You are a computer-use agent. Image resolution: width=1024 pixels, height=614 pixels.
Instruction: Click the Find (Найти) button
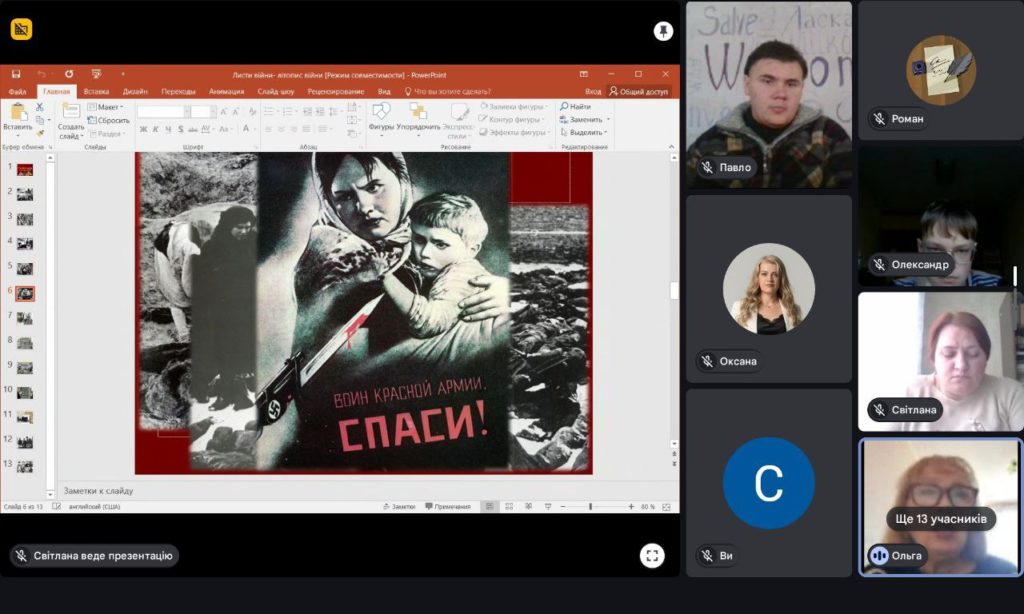tap(576, 106)
